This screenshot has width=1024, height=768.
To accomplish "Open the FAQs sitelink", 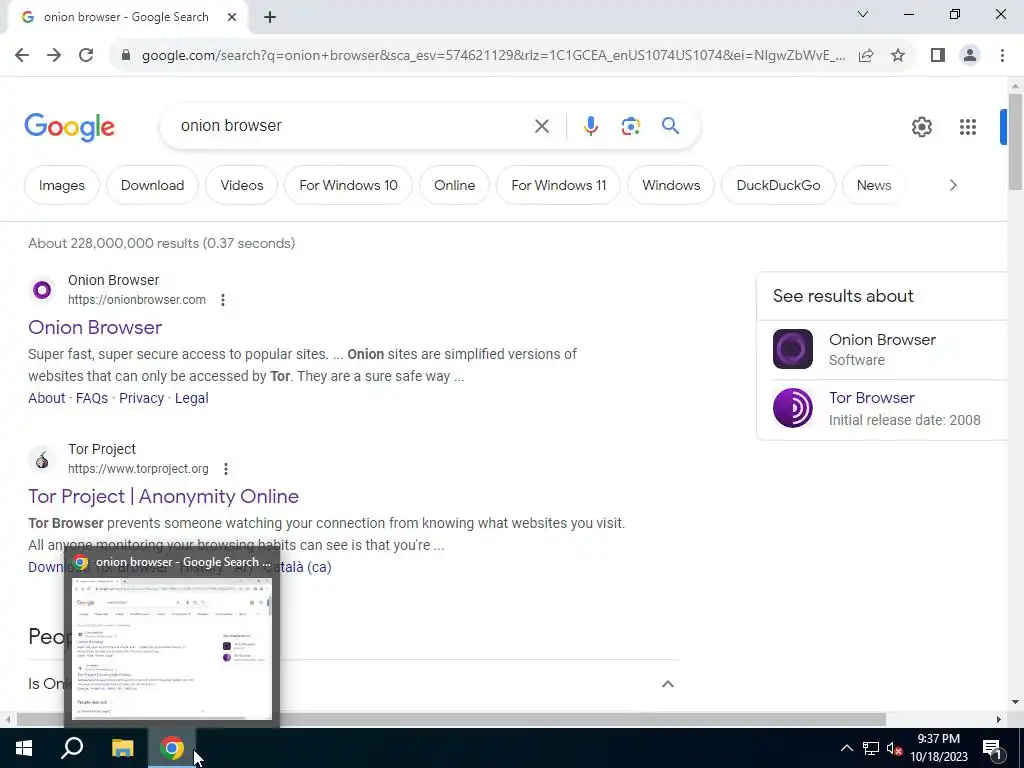I will 92,398.
